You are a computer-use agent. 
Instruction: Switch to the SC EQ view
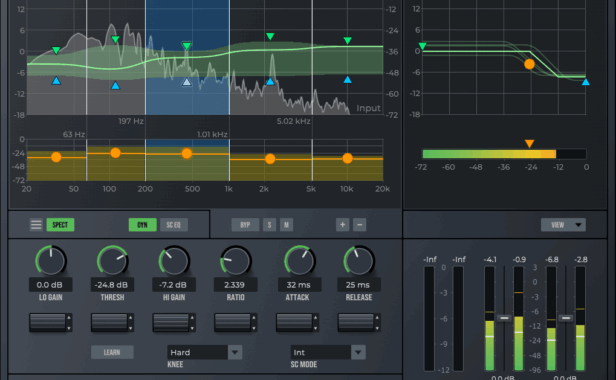[x=174, y=225]
